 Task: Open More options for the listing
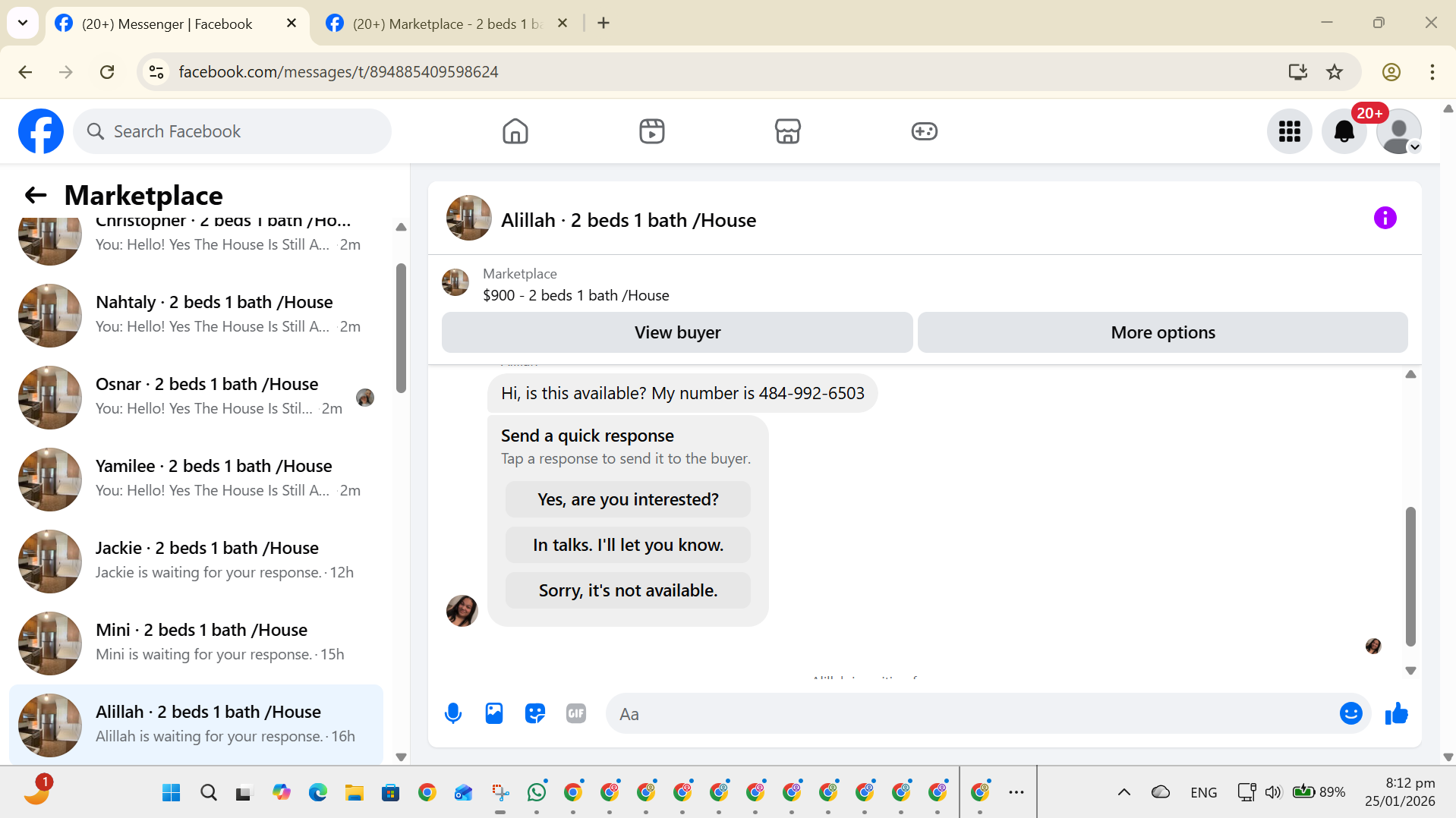1163,332
